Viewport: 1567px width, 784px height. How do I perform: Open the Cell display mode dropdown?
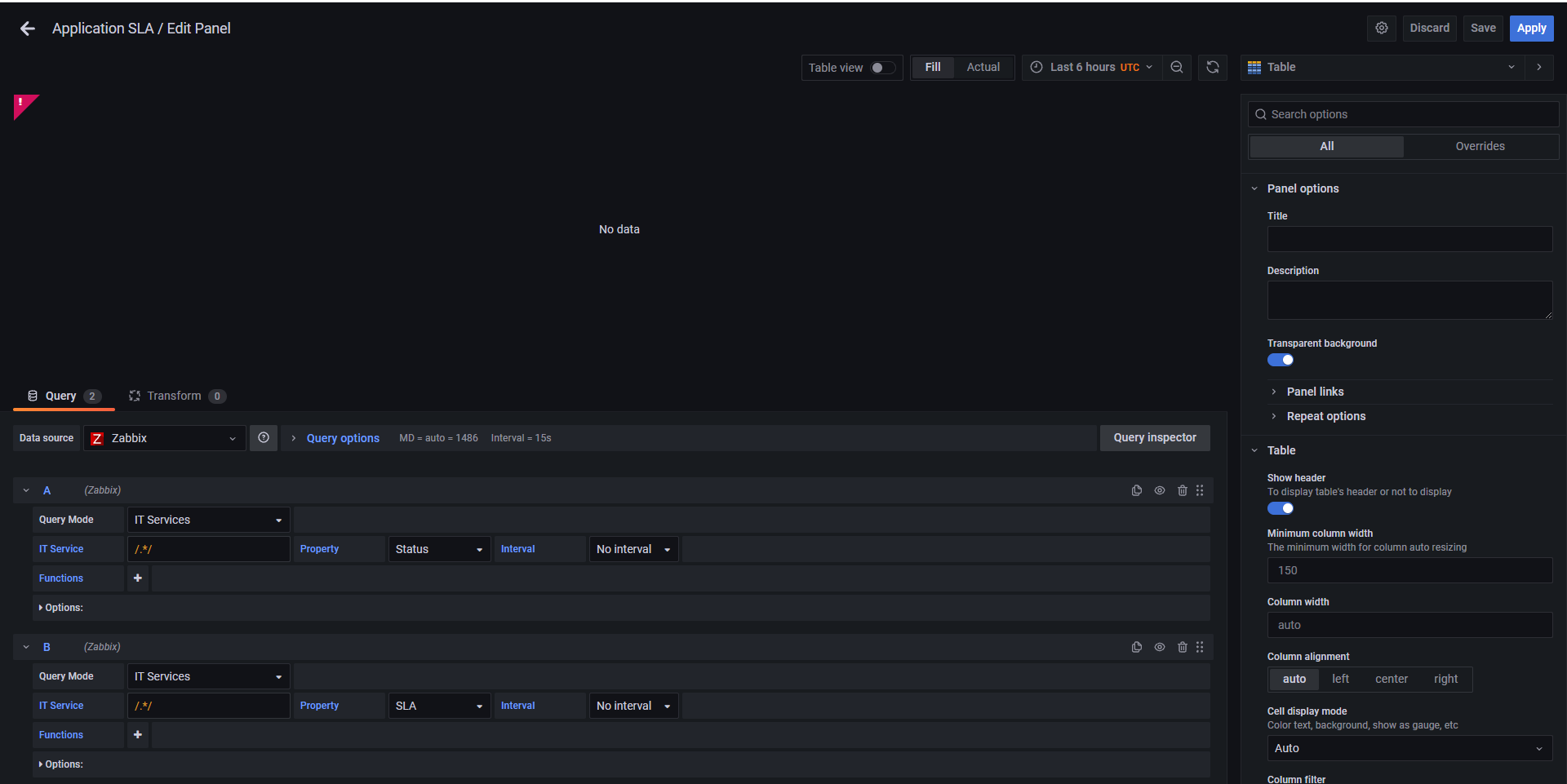[1409, 748]
